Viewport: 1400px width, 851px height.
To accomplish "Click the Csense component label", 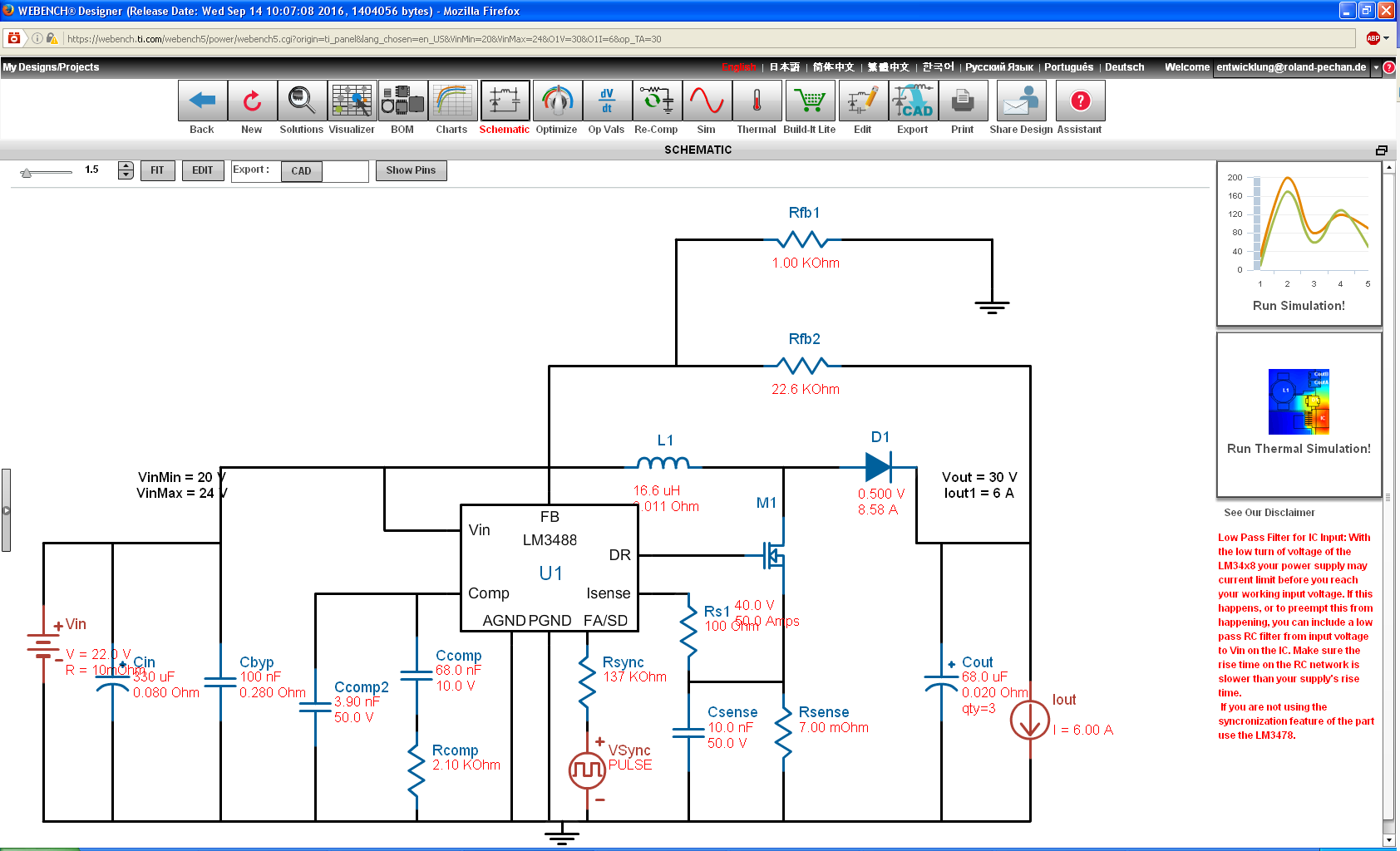I will coord(732,712).
